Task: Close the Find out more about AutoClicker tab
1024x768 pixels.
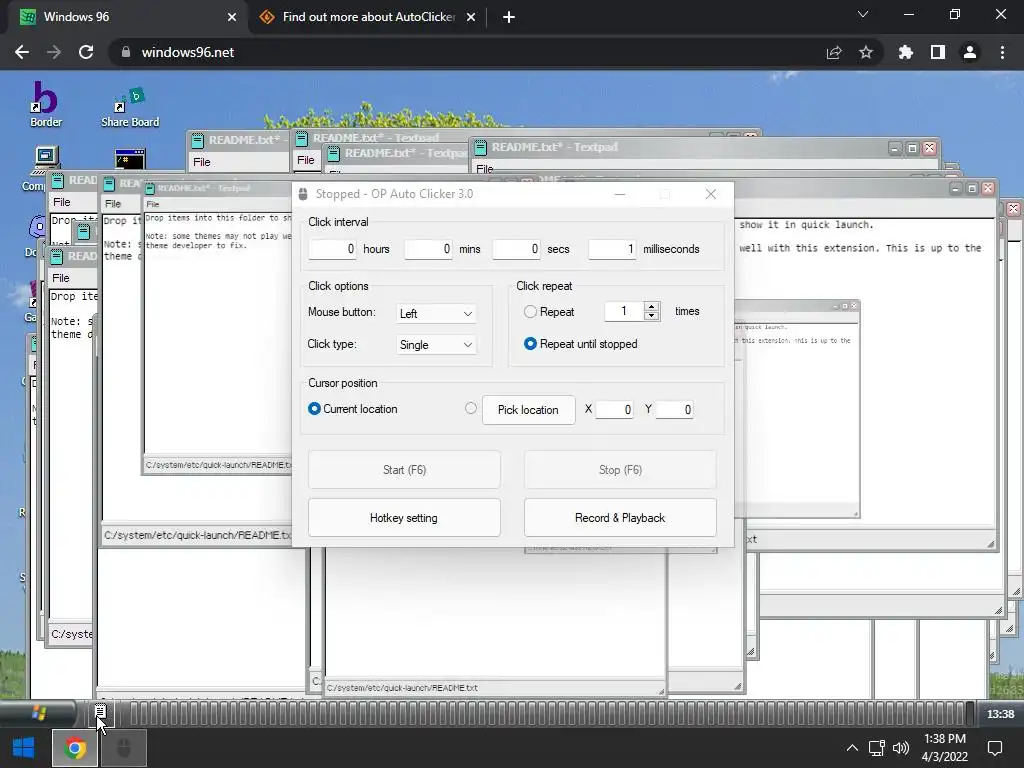Action: [471, 17]
